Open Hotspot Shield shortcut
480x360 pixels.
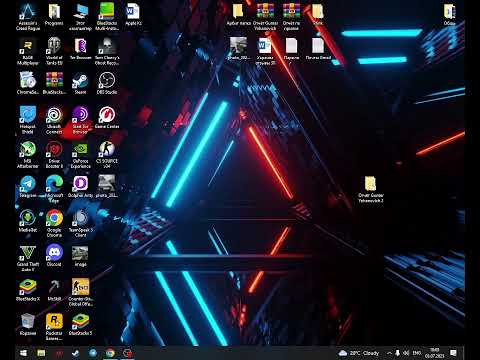(x=28, y=120)
